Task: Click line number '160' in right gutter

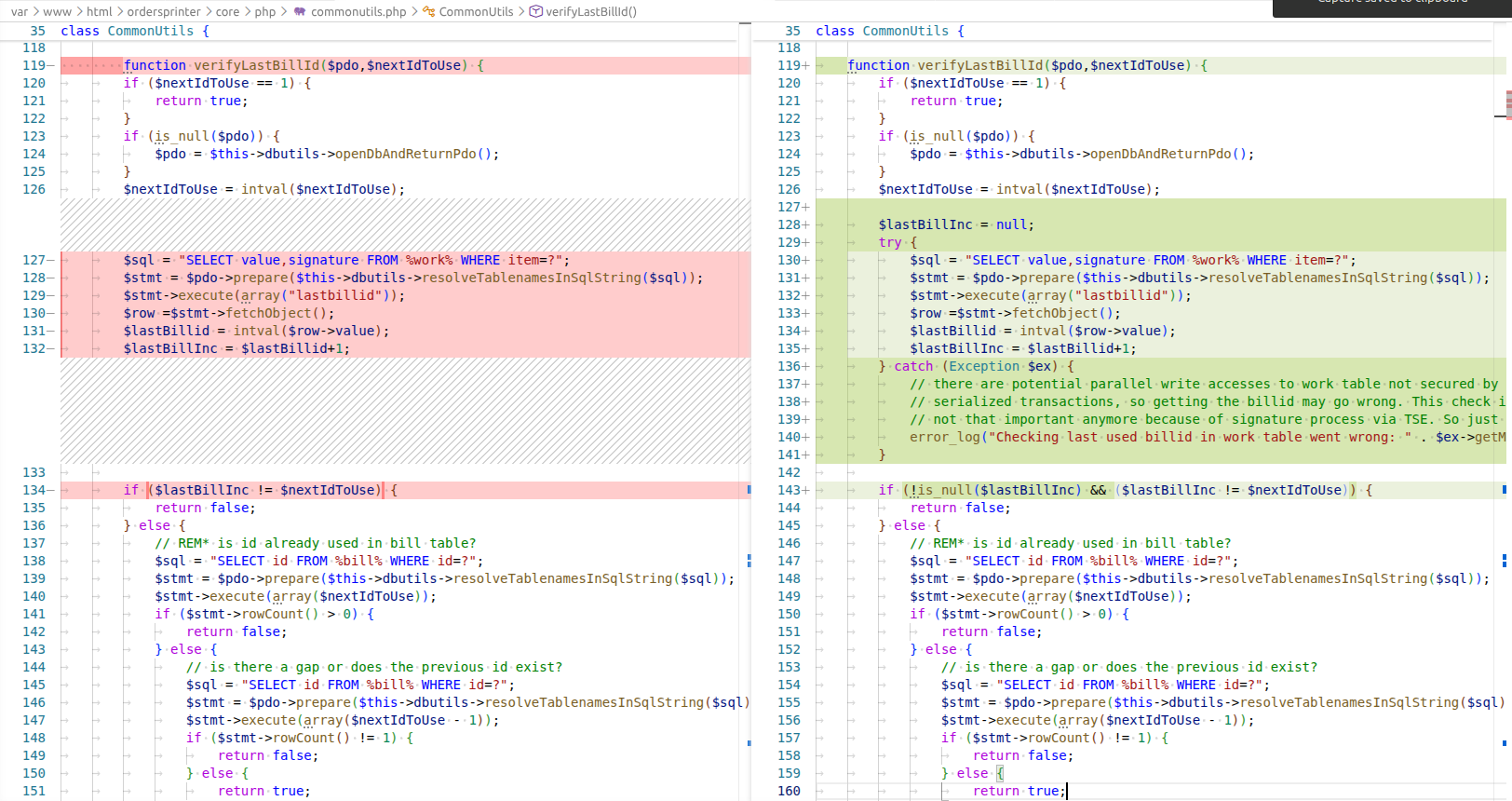Action: click(x=789, y=791)
